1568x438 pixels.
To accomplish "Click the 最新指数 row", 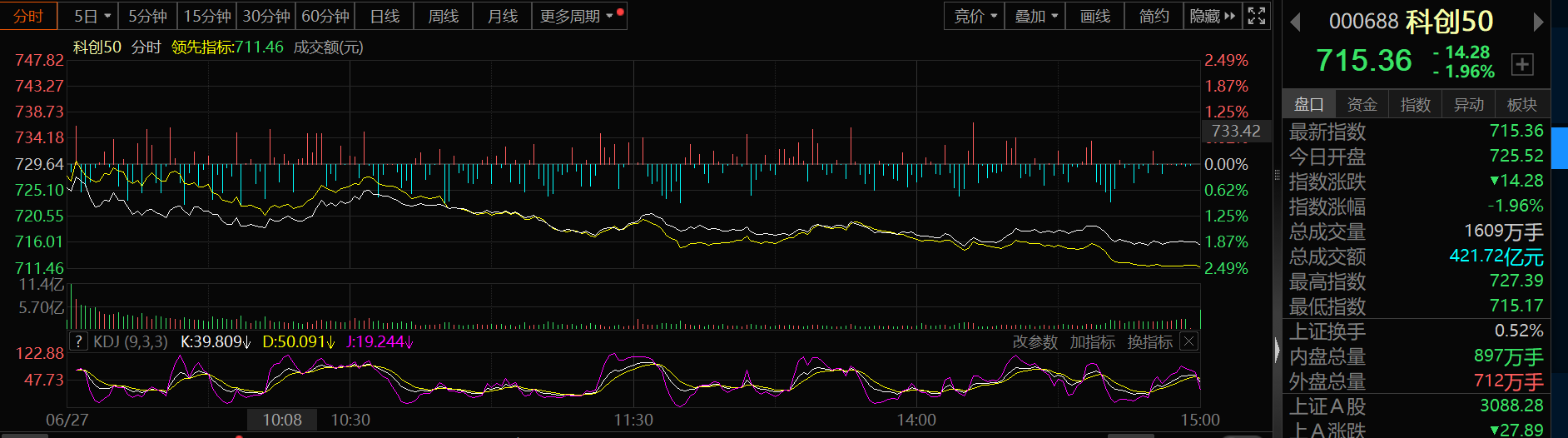I will click(x=1416, y=132).
